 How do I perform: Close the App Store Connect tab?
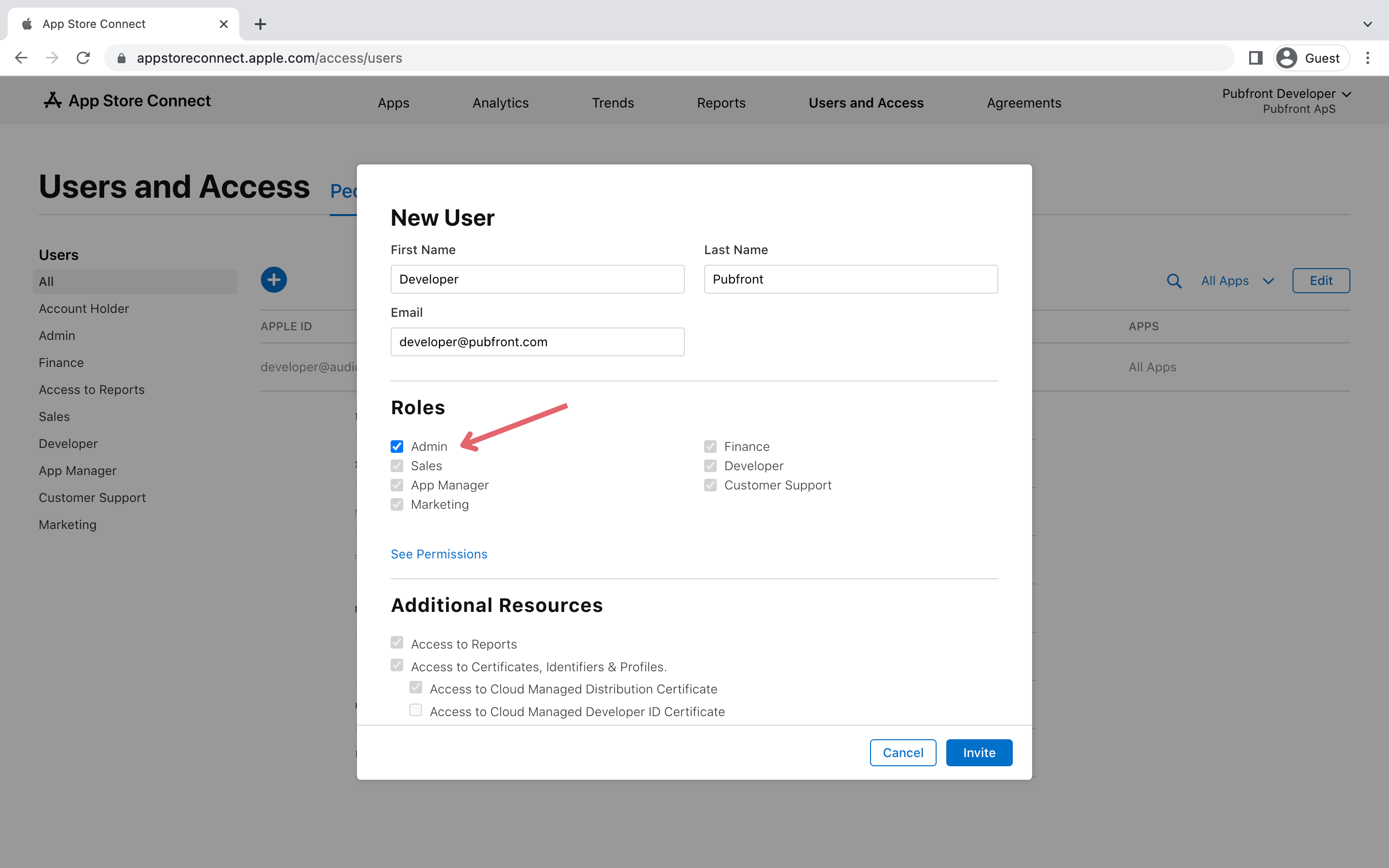(224, 24)
